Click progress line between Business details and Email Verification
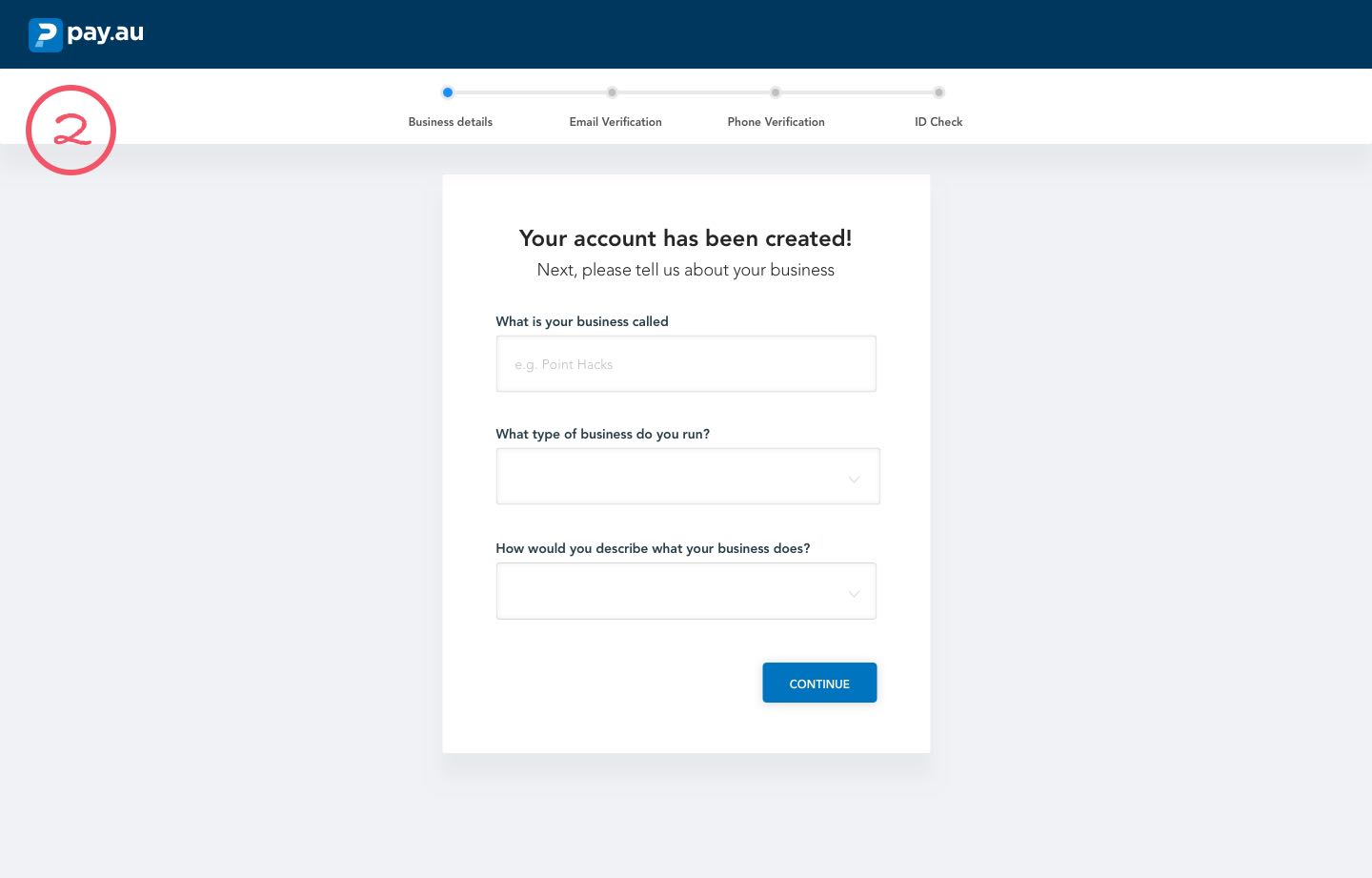The width and height of the screenshot is (1372, 878). 530,92
